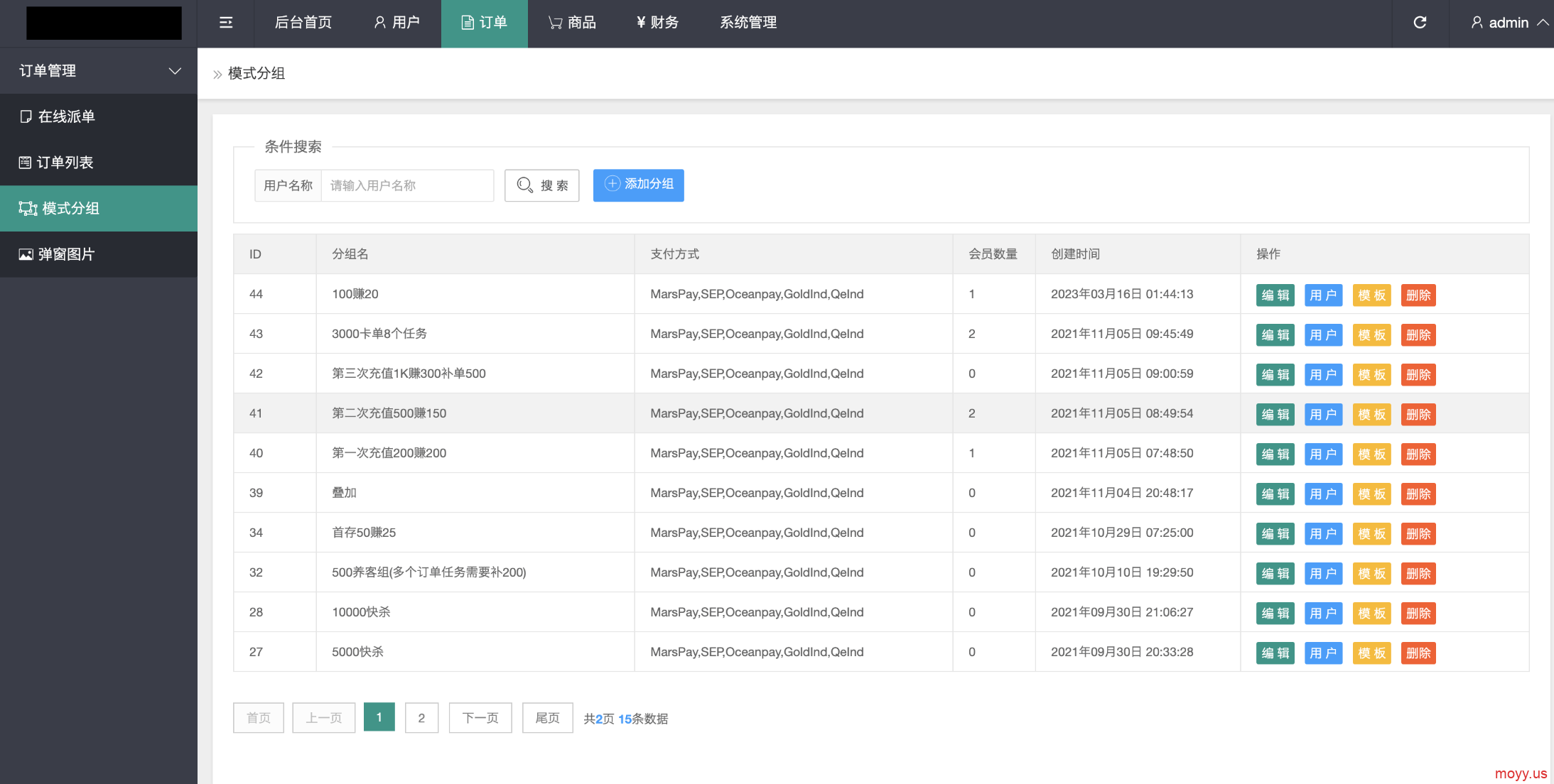Open 用户 for group 44 row
1554x784 pixels.
pyautogui.click(x=1323, y=295)
